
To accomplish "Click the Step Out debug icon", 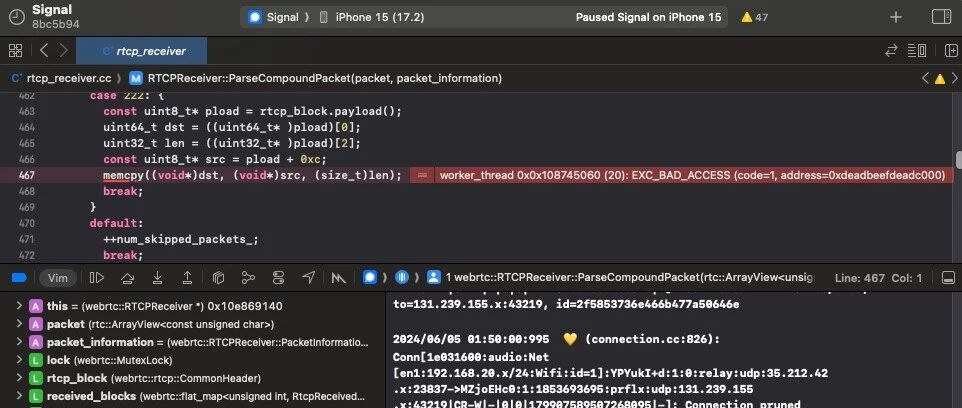I will 187,278.
